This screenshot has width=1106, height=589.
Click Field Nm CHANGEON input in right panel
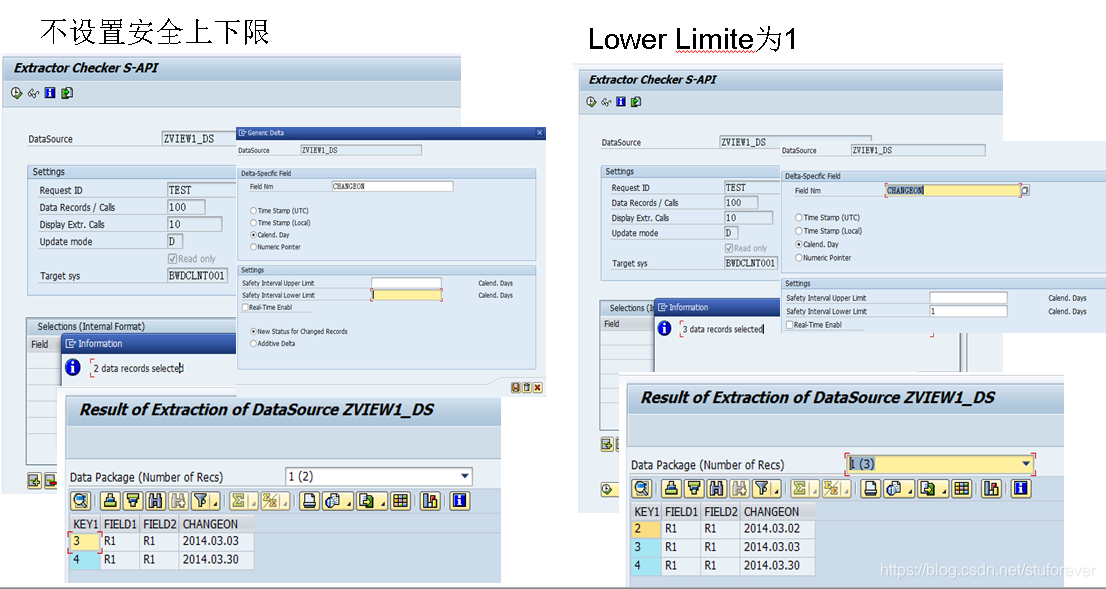952,190
